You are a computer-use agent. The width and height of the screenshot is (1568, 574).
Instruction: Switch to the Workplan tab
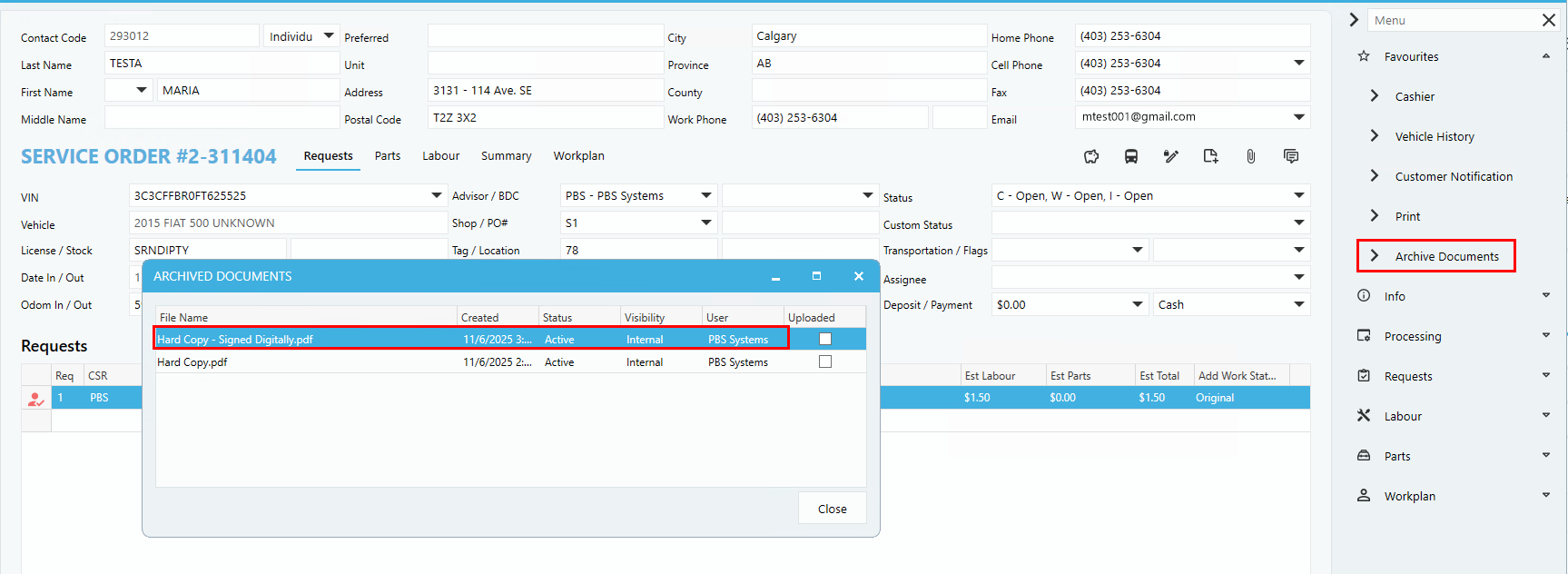[x=578, y=156]
